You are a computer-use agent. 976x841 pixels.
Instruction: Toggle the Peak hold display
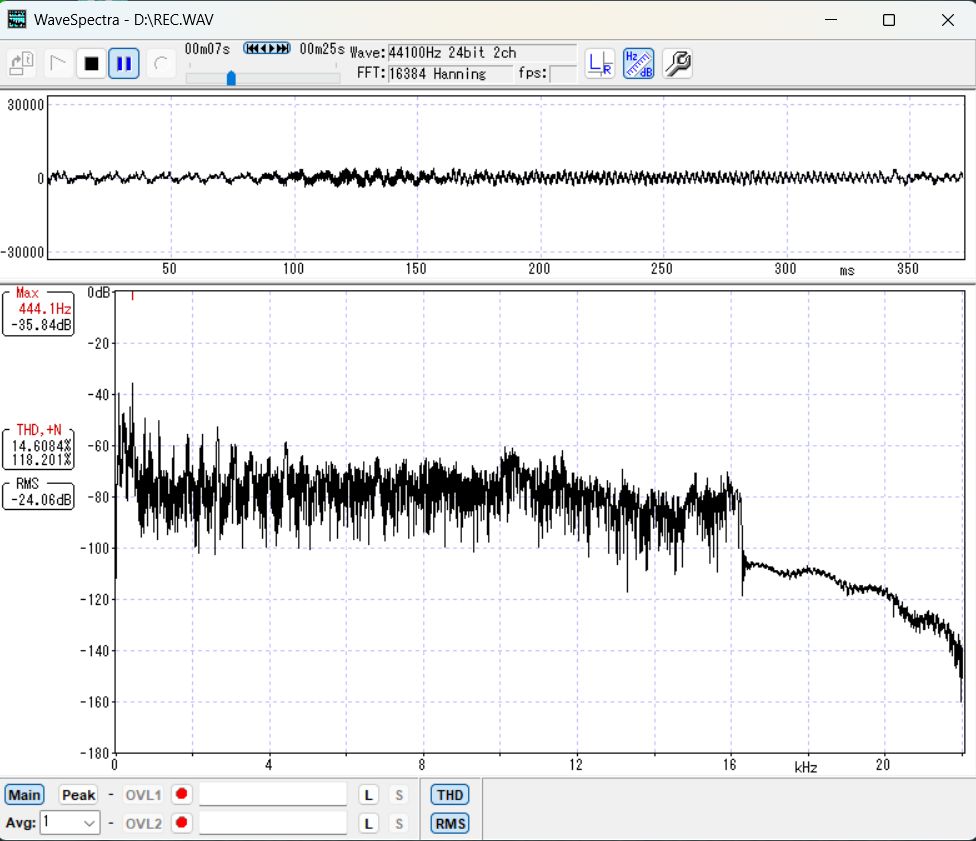tap(78, 795)
